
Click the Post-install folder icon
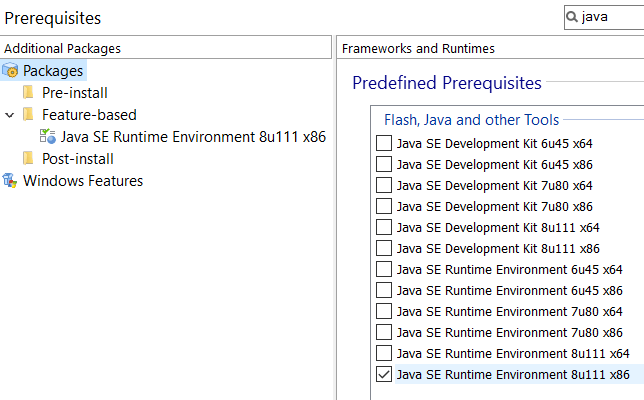tap(28, 158)
